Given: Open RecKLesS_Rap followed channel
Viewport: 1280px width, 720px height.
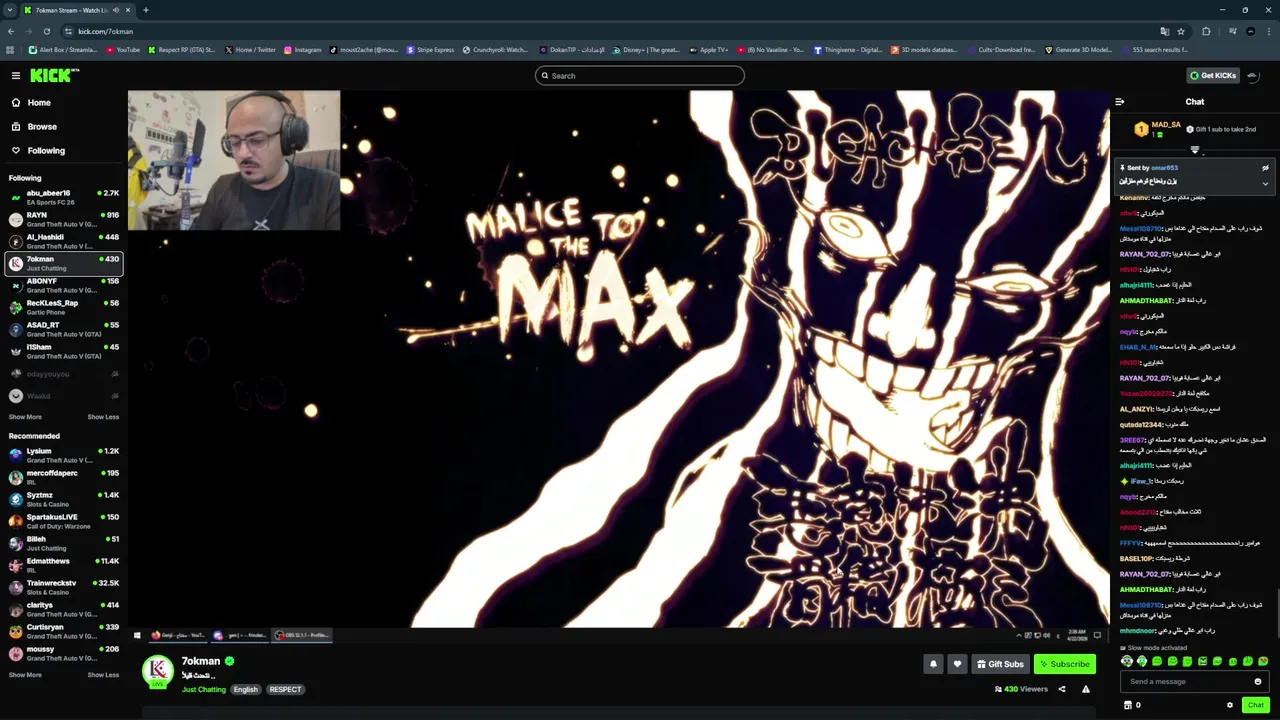Looking at the screenshot, I should coord(64,307).
